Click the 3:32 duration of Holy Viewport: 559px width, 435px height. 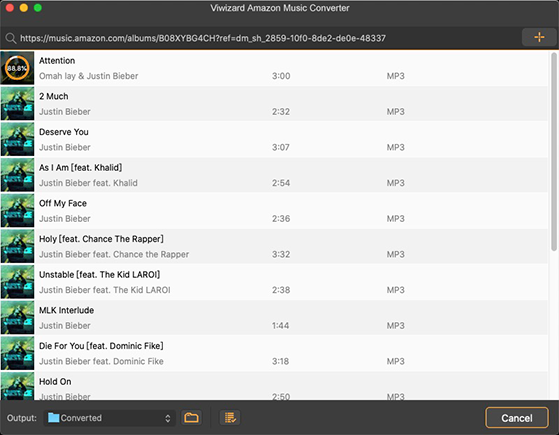click(281, 254)
